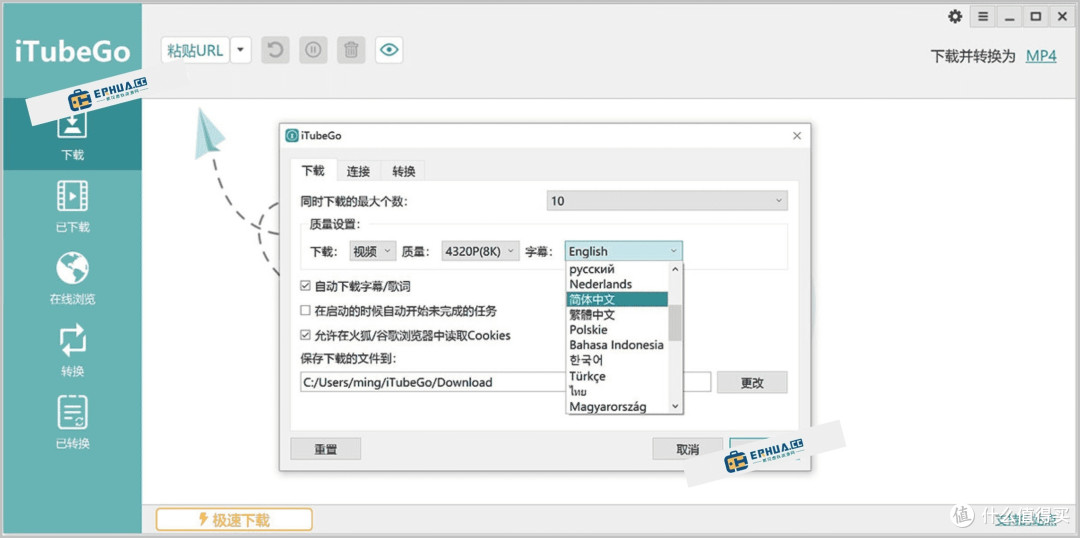Click the trash delete icon
1080x538 pixels.
(351, 50)
